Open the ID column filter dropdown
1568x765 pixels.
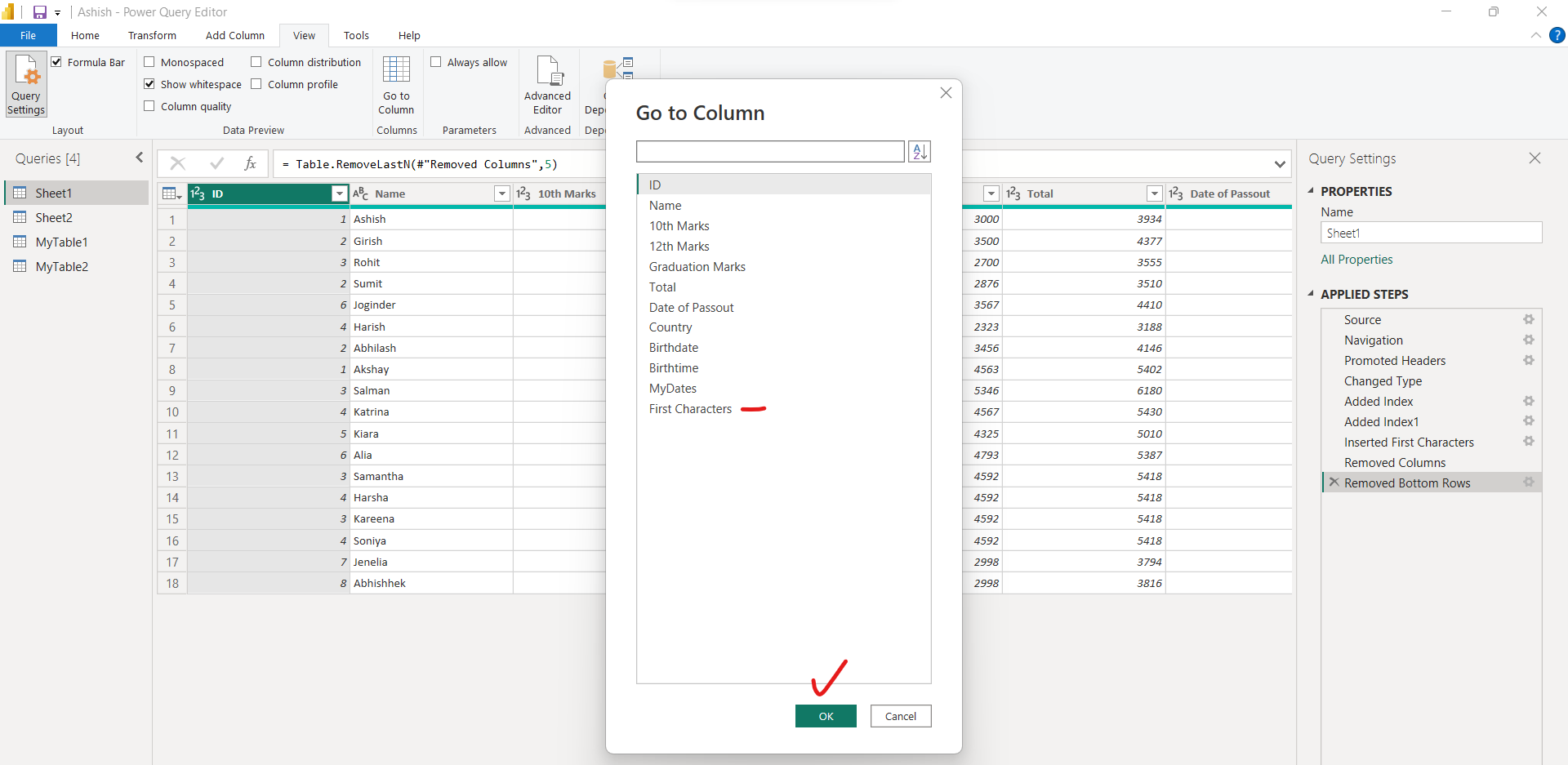339,193
